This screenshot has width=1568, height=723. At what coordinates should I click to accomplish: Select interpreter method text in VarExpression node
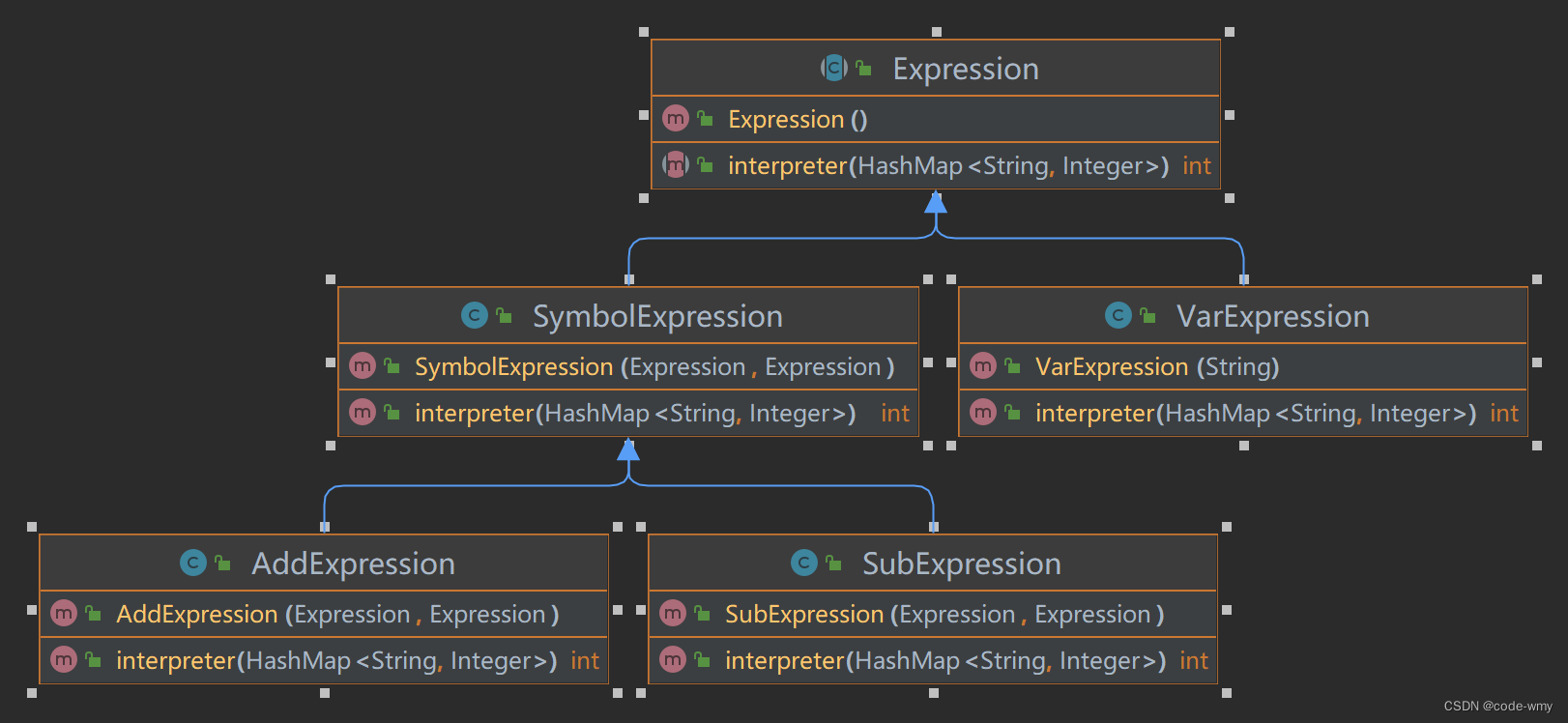click(1256, 414)
